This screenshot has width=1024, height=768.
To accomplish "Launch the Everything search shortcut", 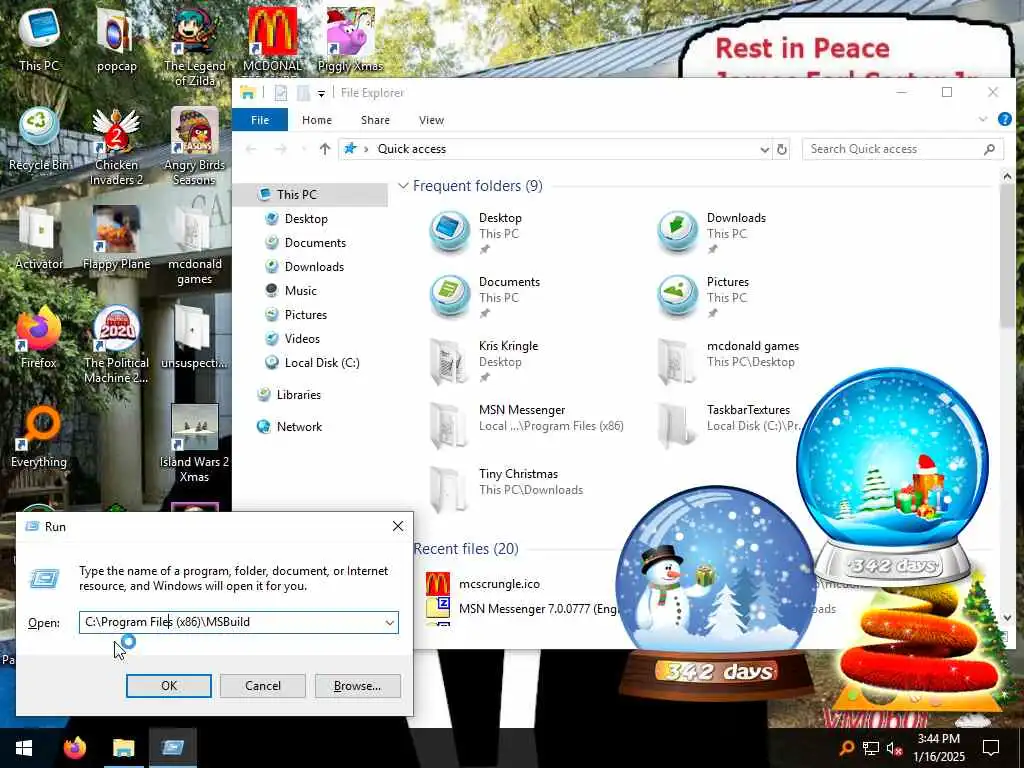I will [x=39, y=436].
